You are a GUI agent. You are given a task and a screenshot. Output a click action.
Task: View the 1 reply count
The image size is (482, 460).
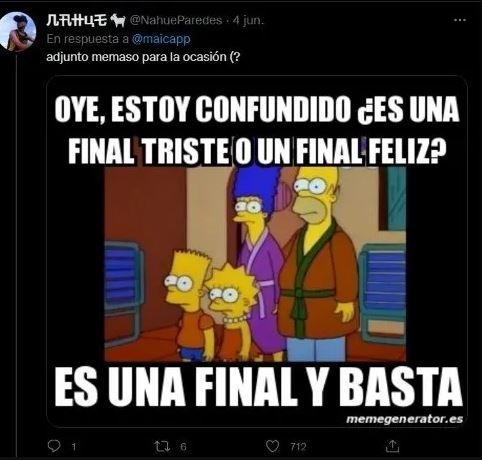coord(74,446)
